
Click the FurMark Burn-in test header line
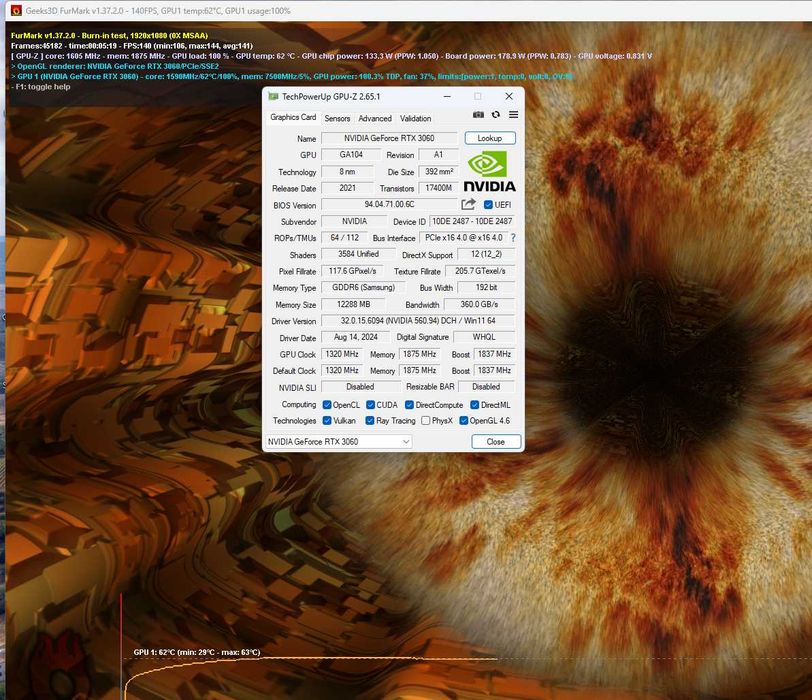click(109, 36)
